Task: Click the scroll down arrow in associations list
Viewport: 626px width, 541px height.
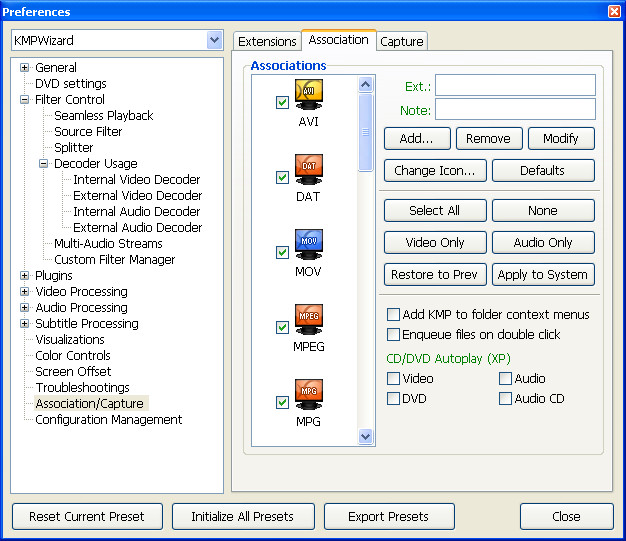Action: tap(365, 436)
